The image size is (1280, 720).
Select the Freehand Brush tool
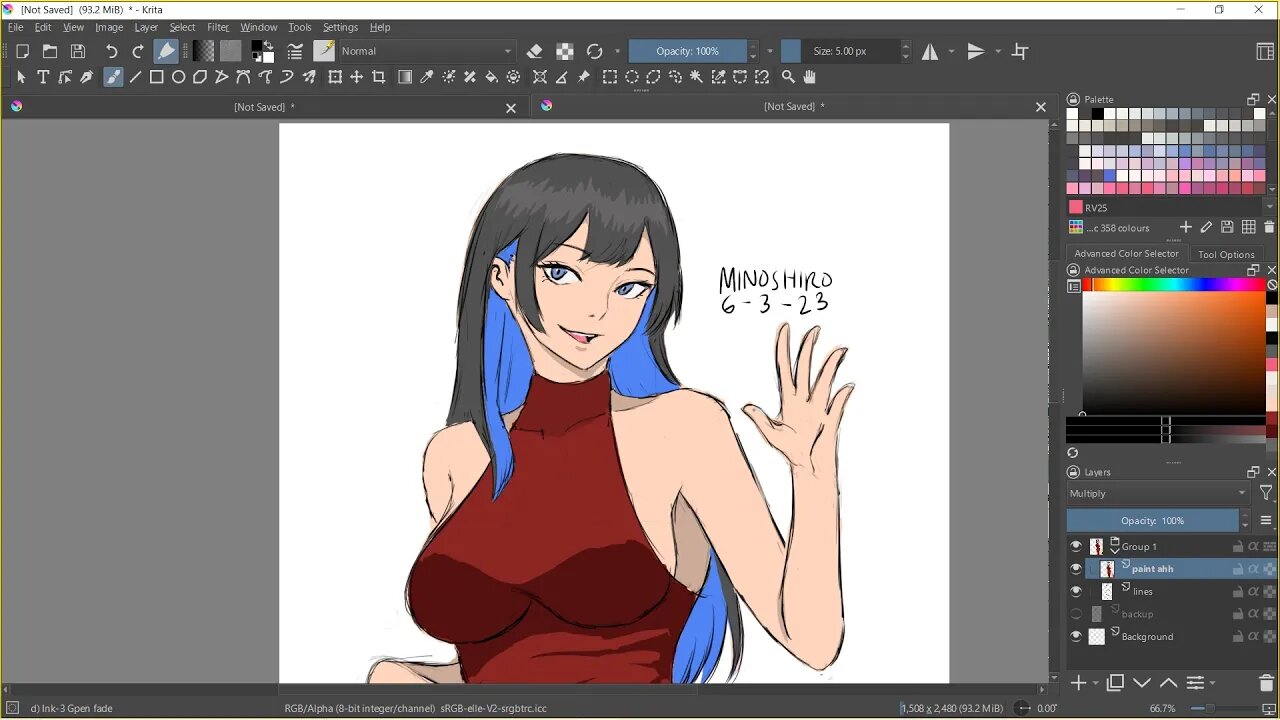[113, 77]
